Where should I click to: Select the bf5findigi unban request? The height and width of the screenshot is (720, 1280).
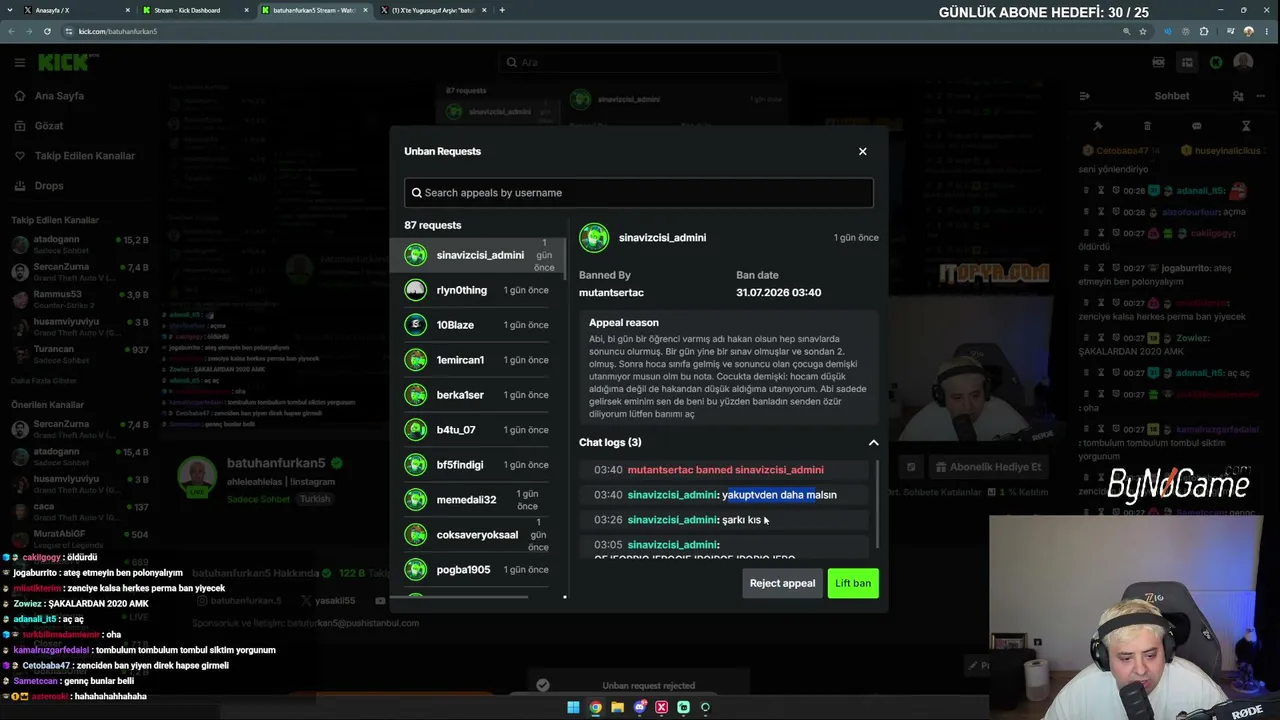pyautogui.click(x=478, y=465)
